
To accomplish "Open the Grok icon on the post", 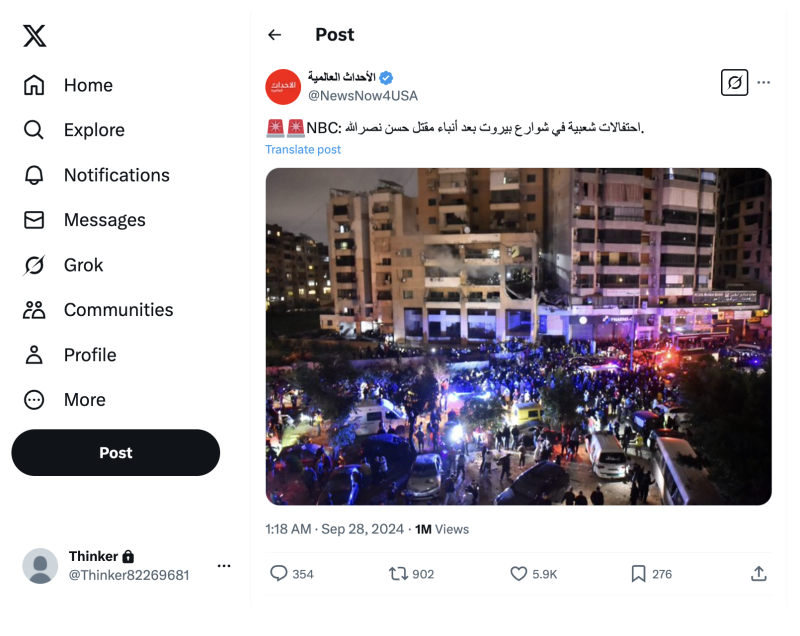I will coord(734,82).
